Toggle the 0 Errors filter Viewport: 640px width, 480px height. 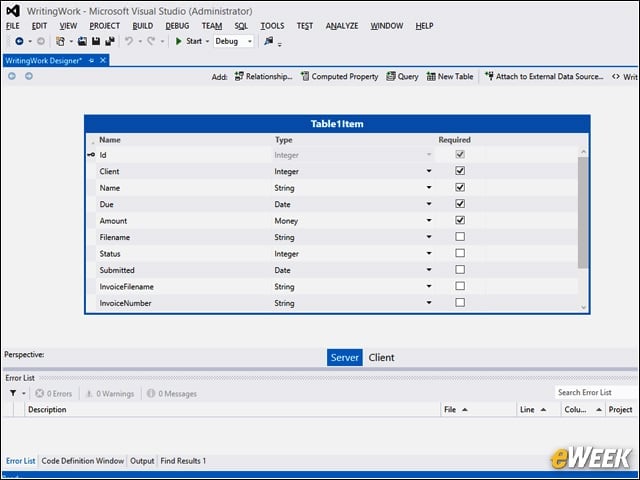point(53,393)
